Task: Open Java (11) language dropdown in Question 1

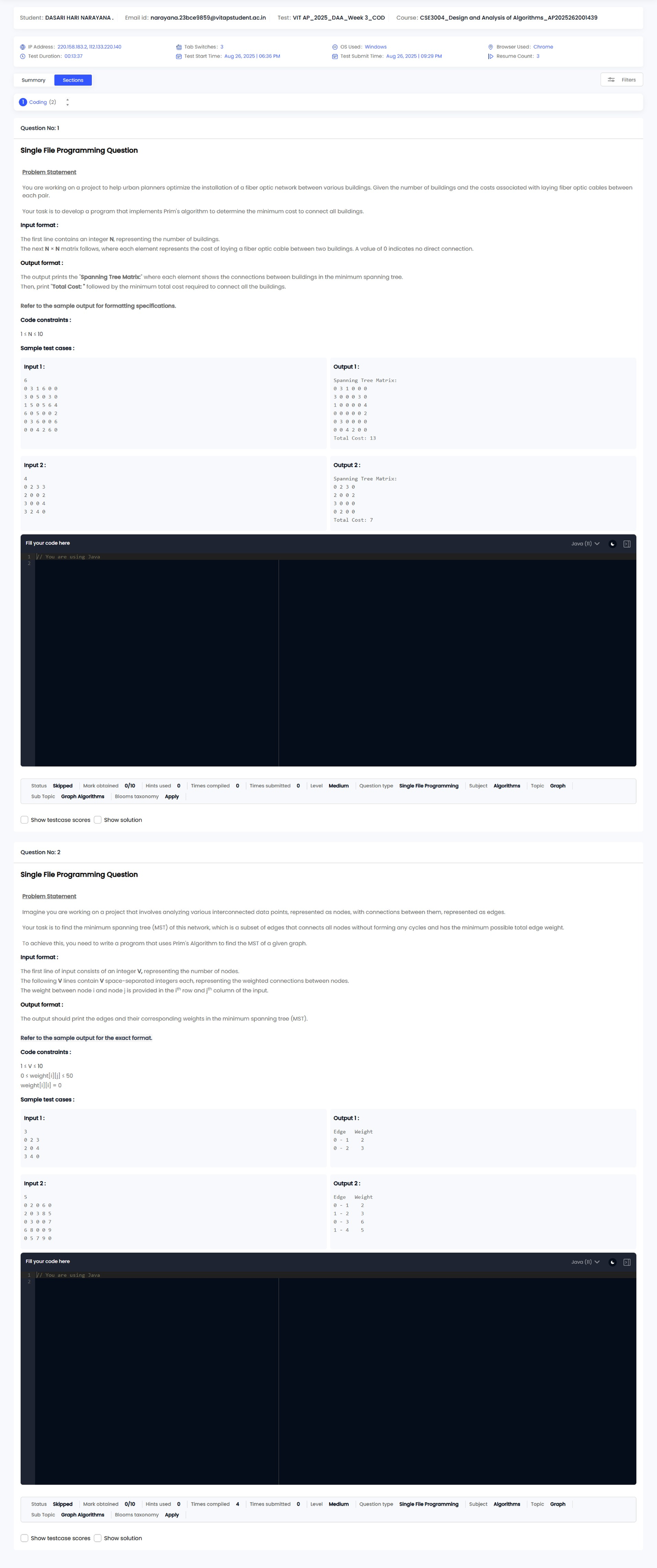Action: (585, 543)
